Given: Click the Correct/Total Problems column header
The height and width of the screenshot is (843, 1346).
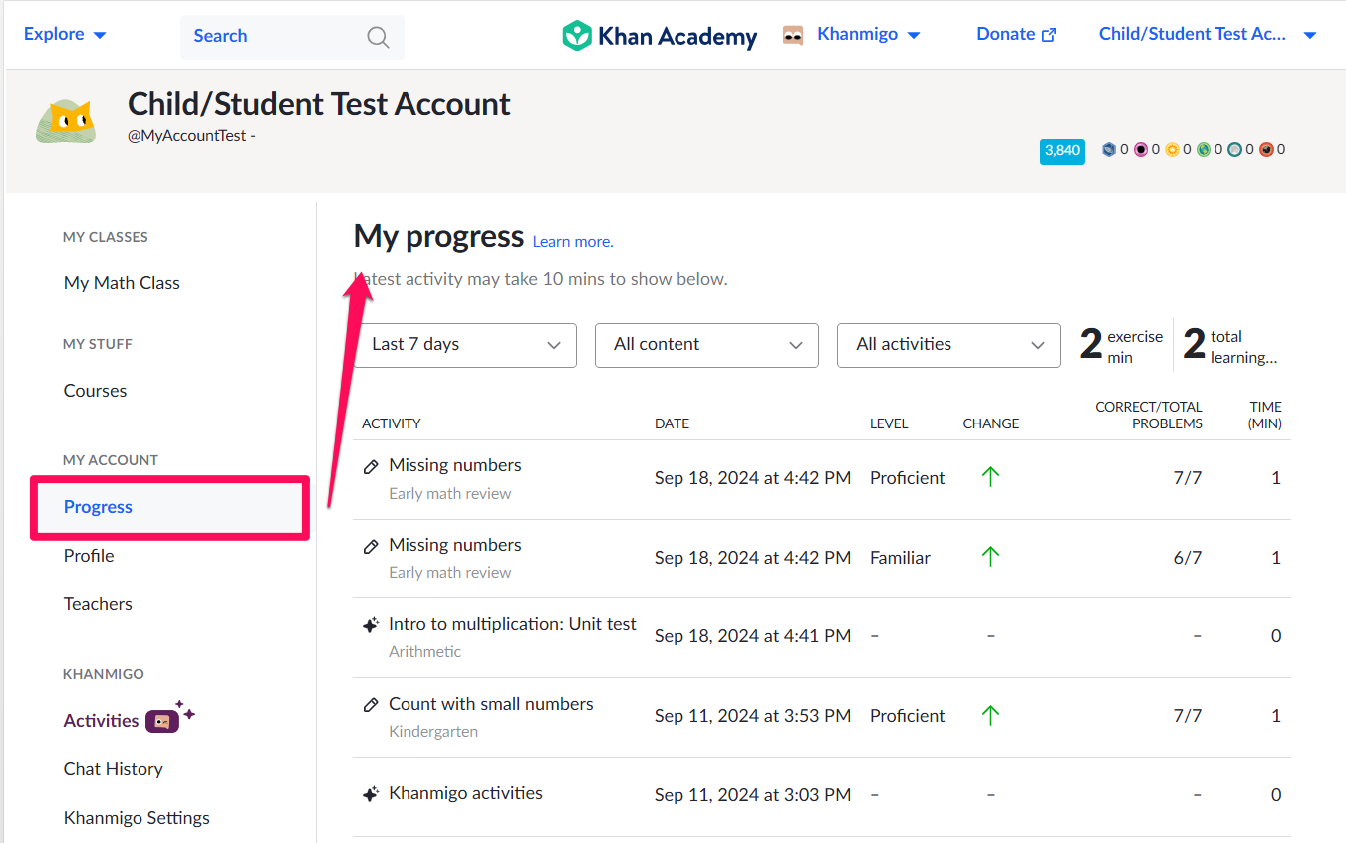Looking at the screenshot, I should coord(1149,415).
